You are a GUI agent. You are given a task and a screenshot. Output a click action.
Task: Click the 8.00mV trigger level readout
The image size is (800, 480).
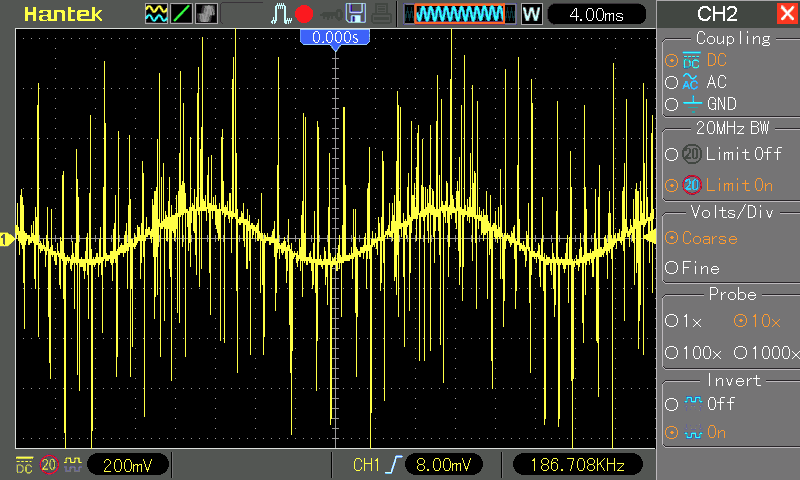coord(443,465)
